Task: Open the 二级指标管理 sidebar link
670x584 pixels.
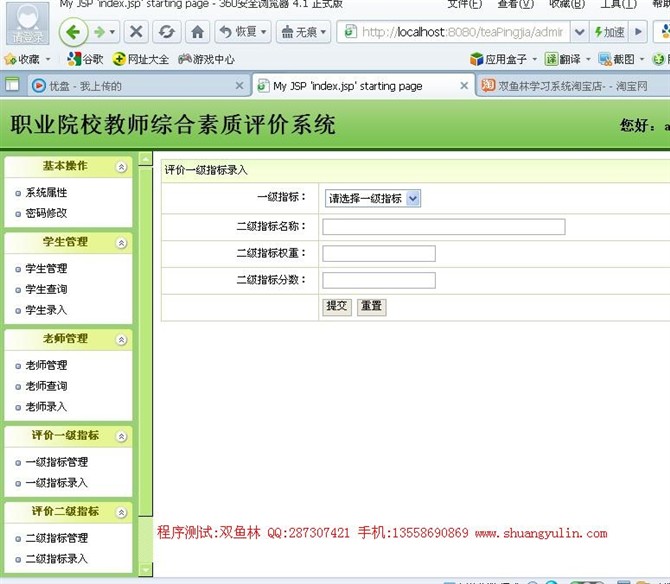Action: (56, 538)
